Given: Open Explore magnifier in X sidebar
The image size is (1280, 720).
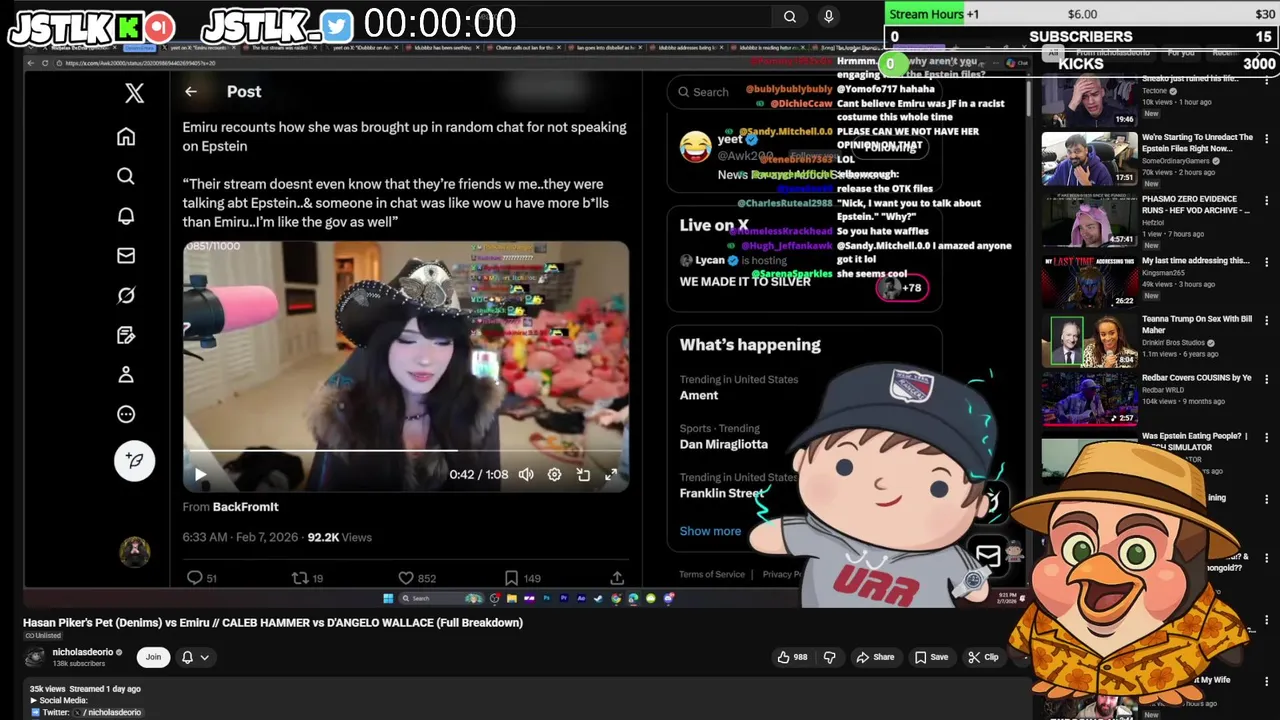Looking at the screenshot, I should 126,176.
